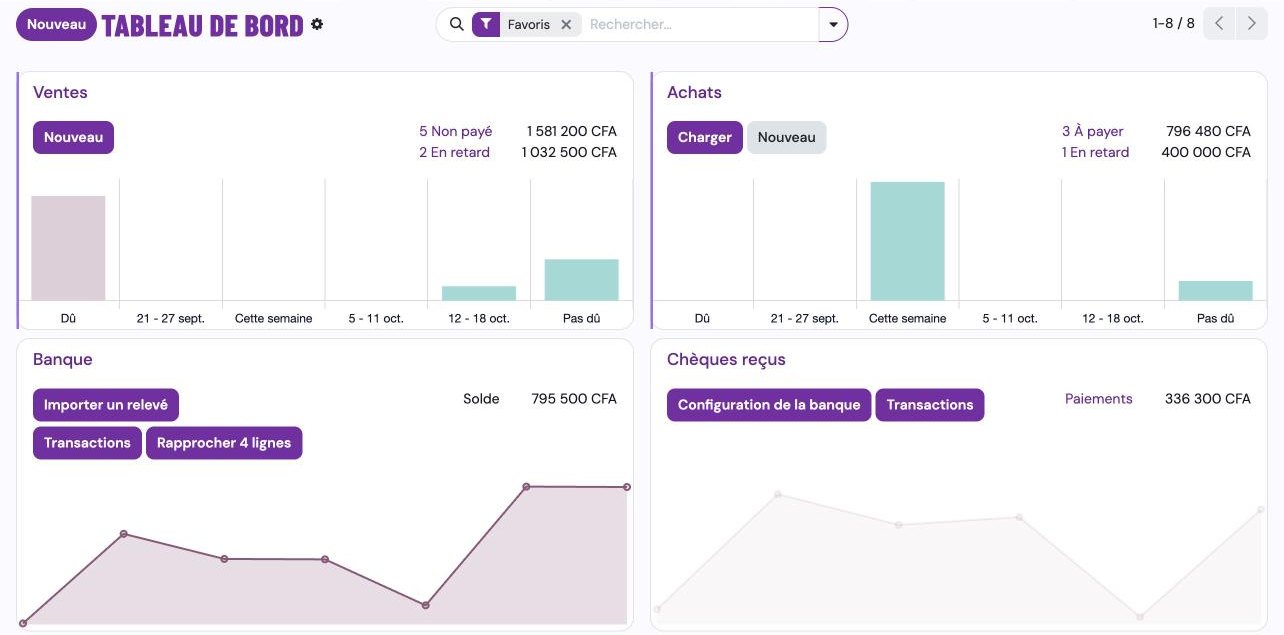Image resolution: width=1284 pixels, height=635 pixels.
Task: Create a new invoice in Ventes card
Action: pyautogui.click(x=73, y=137)
